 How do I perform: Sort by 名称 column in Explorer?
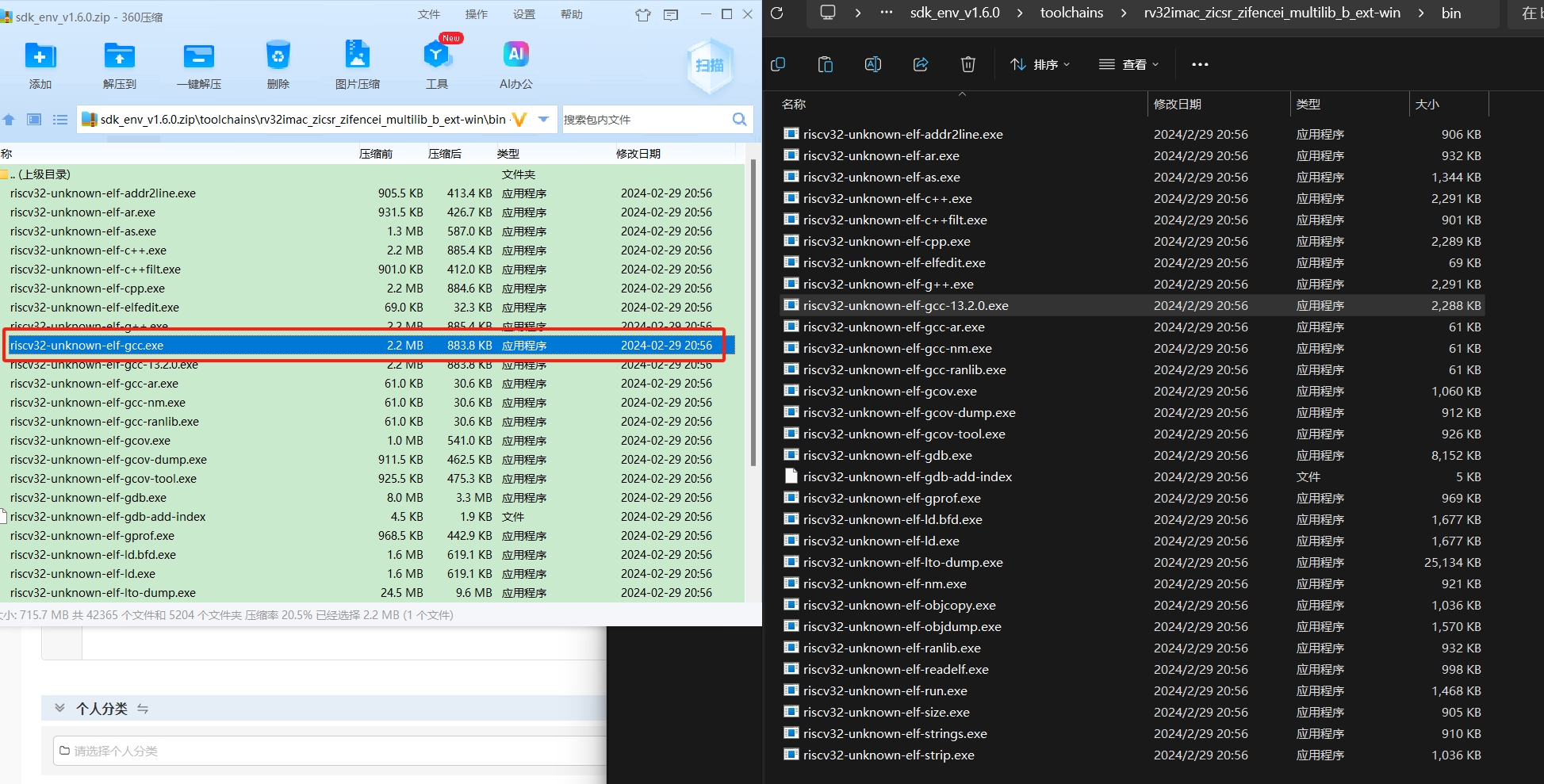click(x=794, y=104)
